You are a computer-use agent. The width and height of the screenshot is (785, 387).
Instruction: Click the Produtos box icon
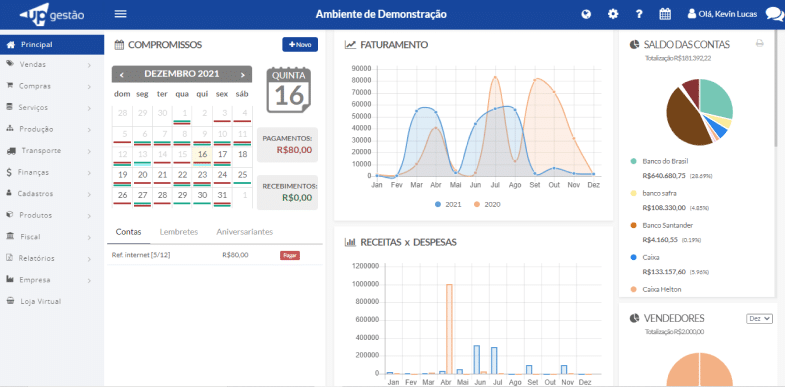10,215
